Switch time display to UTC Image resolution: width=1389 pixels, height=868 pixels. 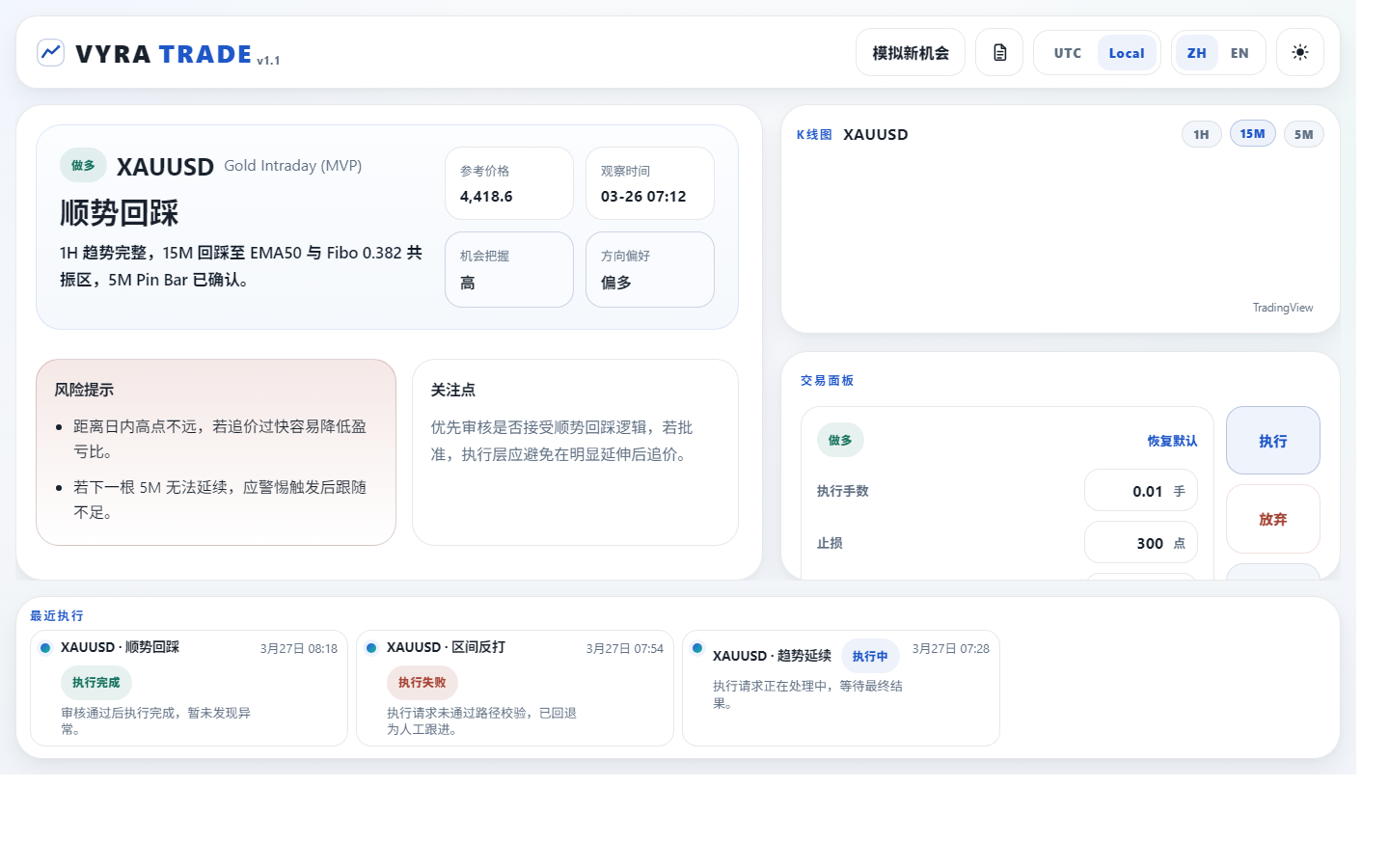1066,53
